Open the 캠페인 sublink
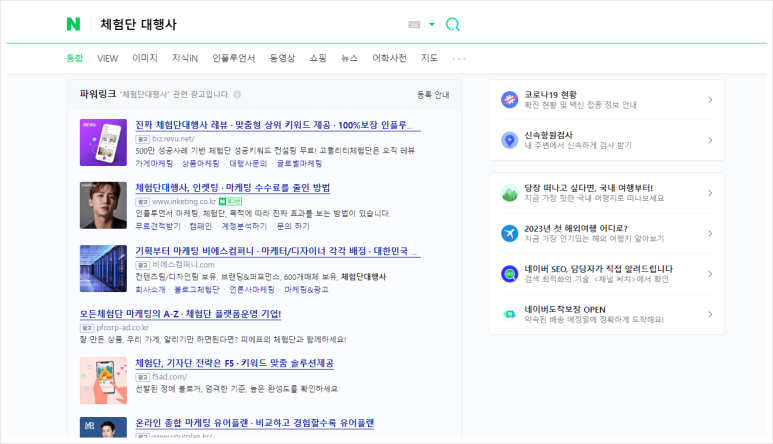The width and height of the screenshot is (773, 444). tap(201, 226)
